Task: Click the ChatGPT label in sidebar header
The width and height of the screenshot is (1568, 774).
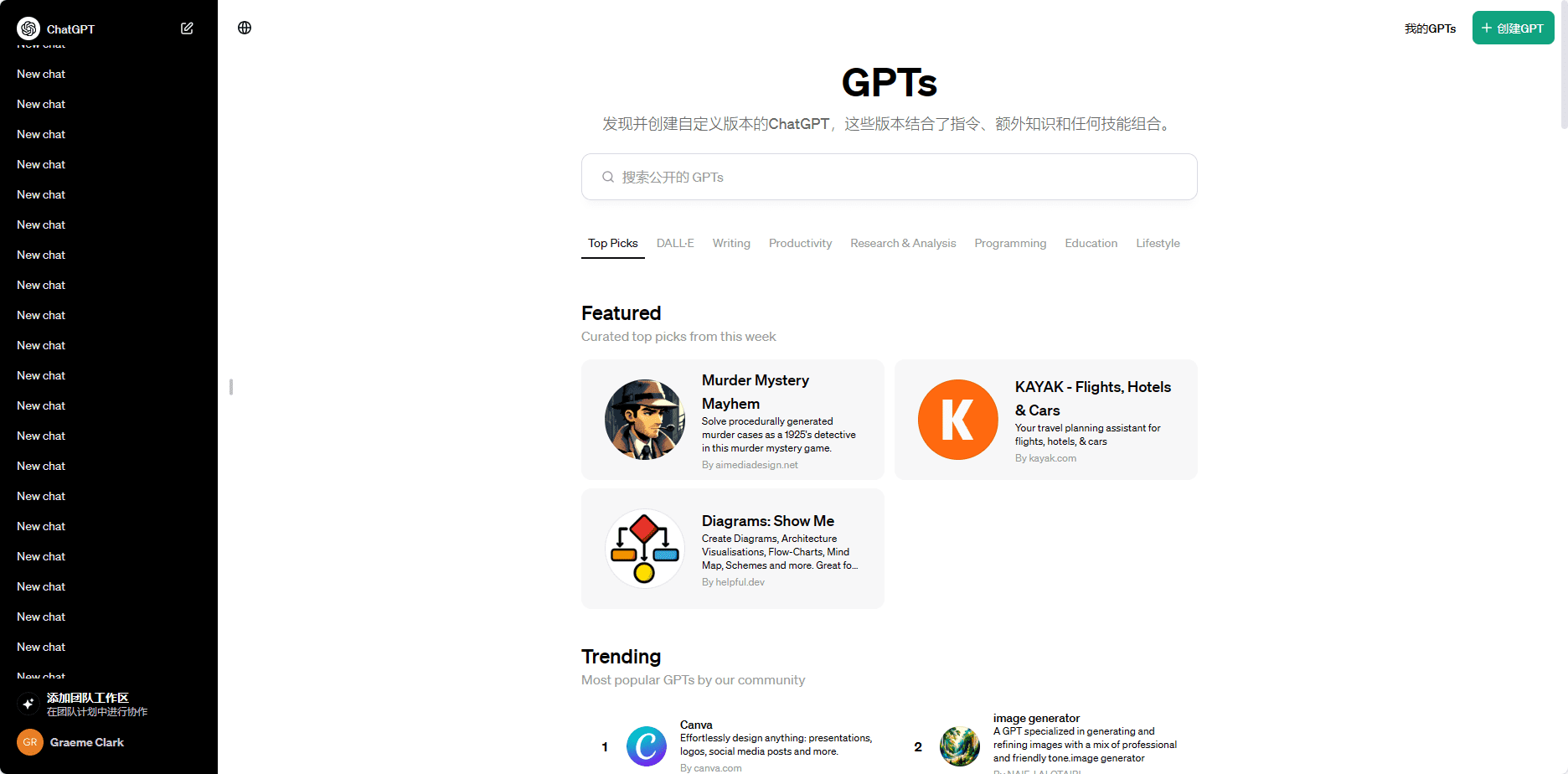Action: pyautogui.click(x=70, y=29)
